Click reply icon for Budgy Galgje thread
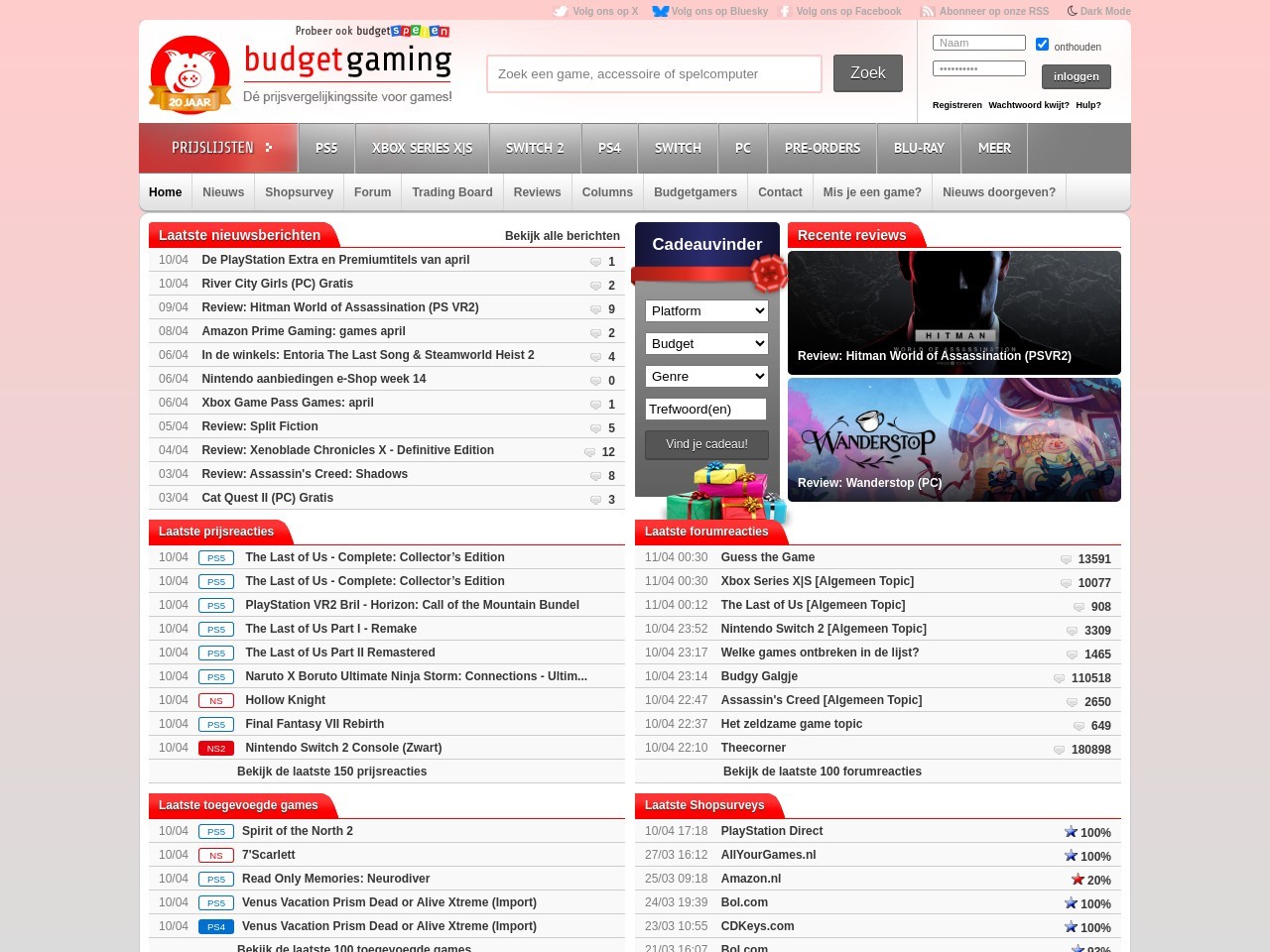The height and width of the screenshot is (952, 1270). pos(1059,678)
